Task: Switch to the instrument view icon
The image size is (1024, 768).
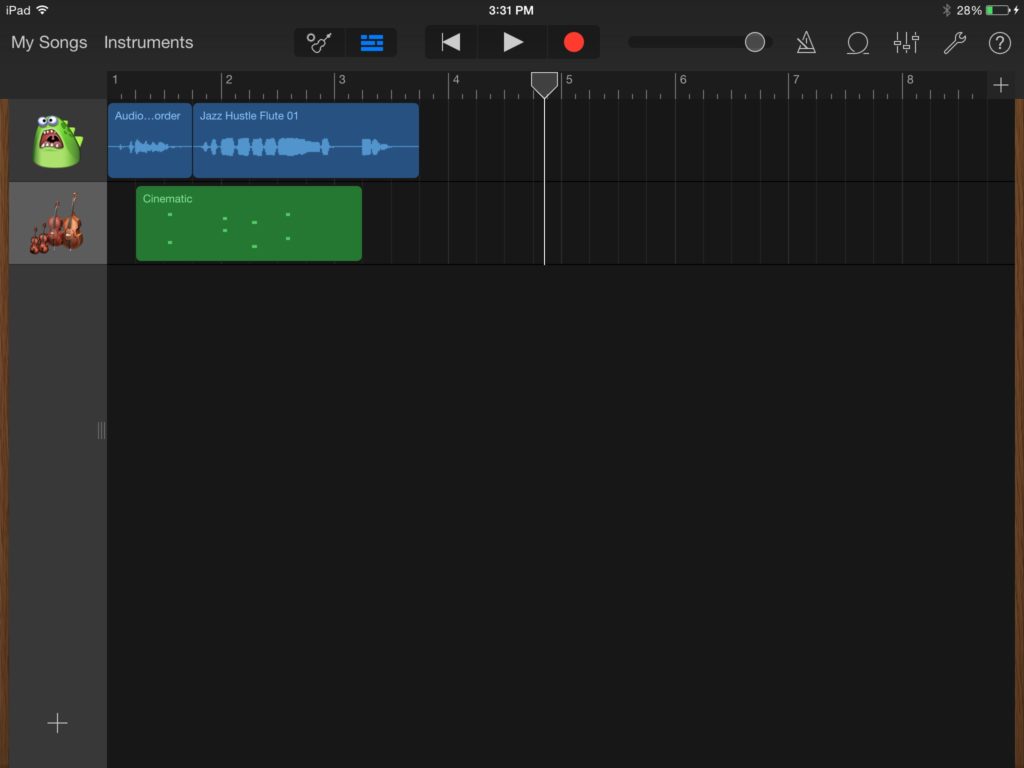Action: 319,42
